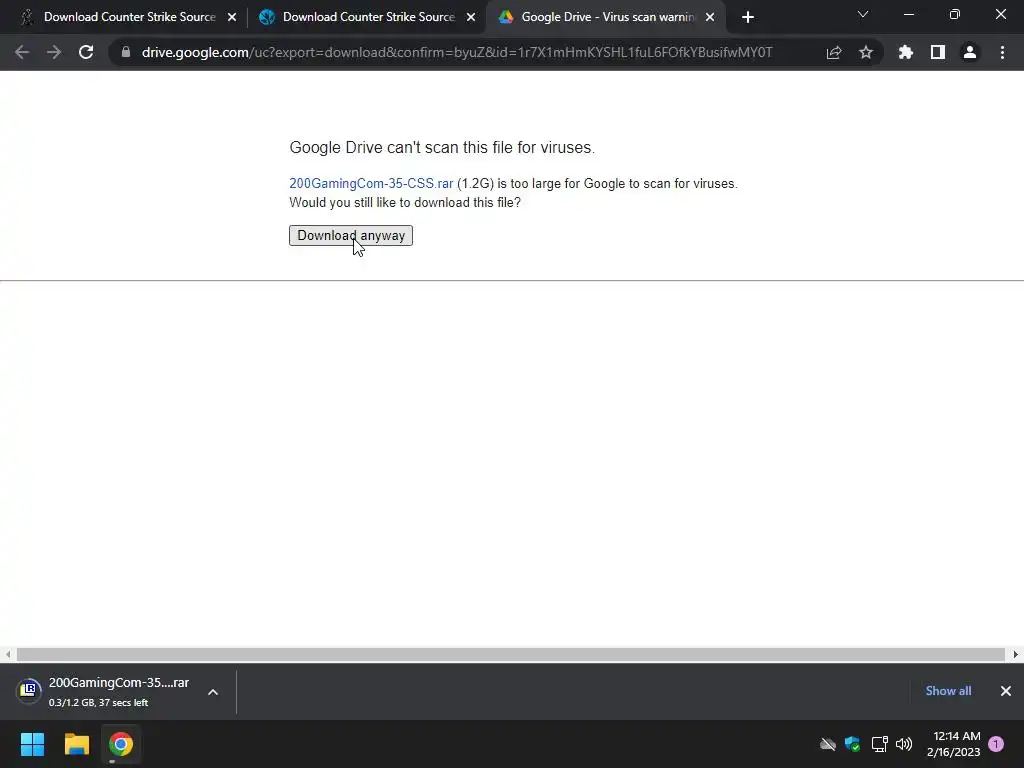1024x768 pixels.
Task: Click the Download anyway button
Action: pos(351,235)
